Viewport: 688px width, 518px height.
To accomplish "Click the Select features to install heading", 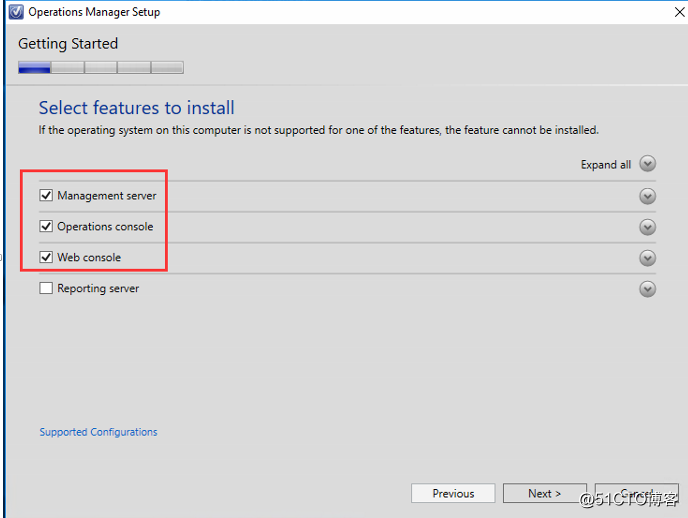I will [136, 108].
